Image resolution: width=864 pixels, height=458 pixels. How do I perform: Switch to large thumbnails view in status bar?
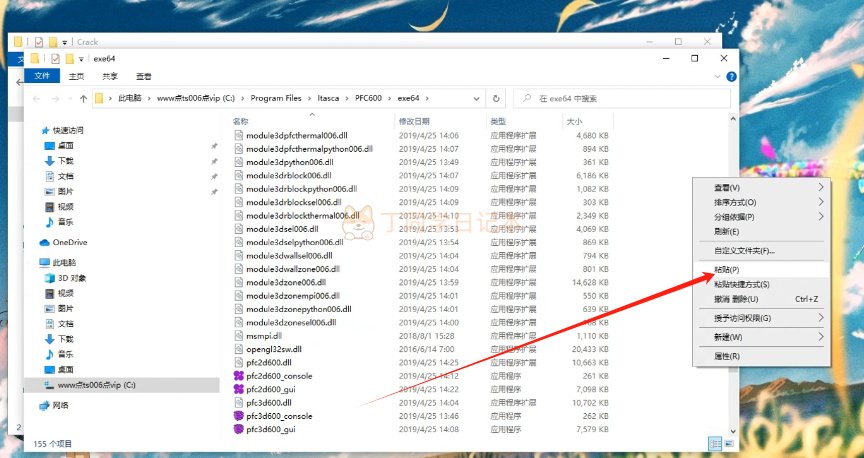pyautogui.click(x=727, y=442)
